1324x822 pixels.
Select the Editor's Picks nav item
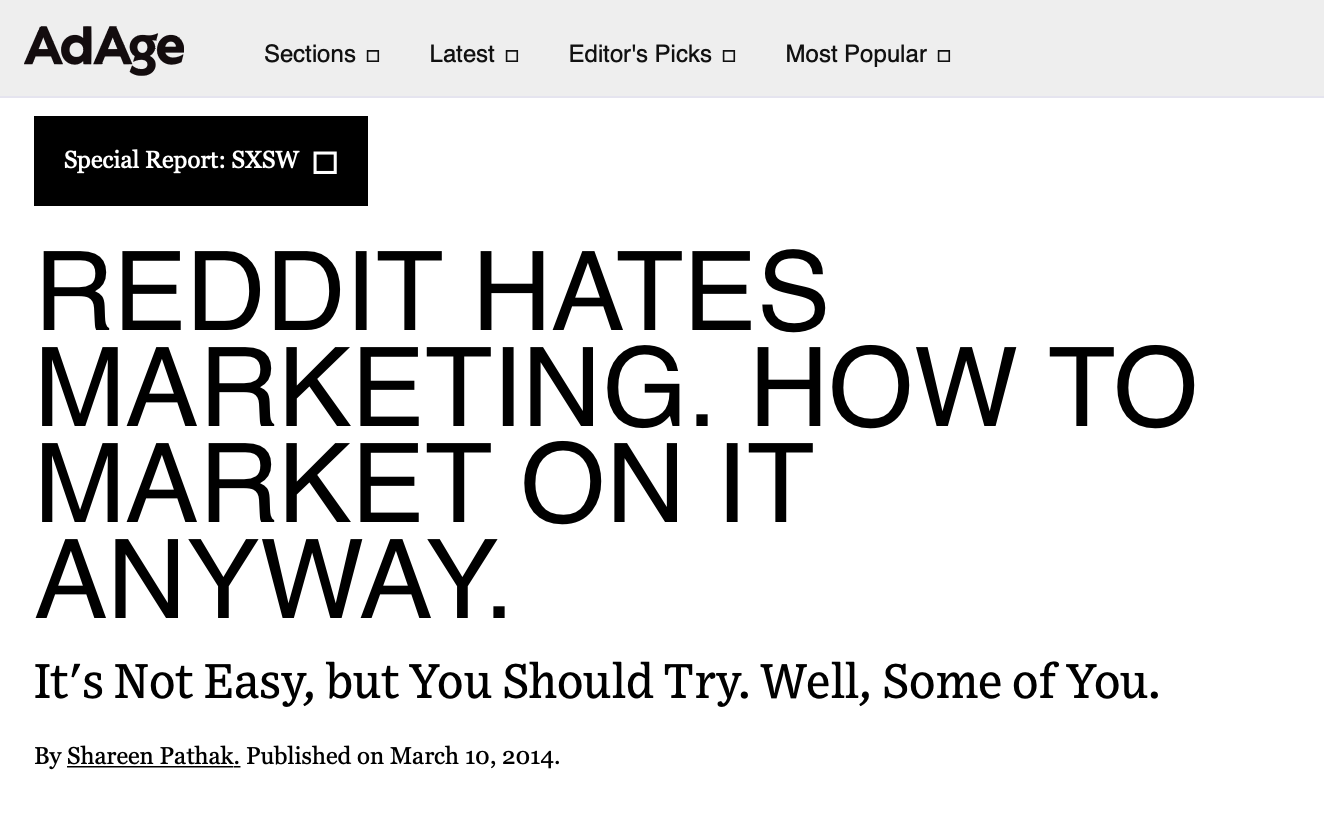tap(640, 54)
